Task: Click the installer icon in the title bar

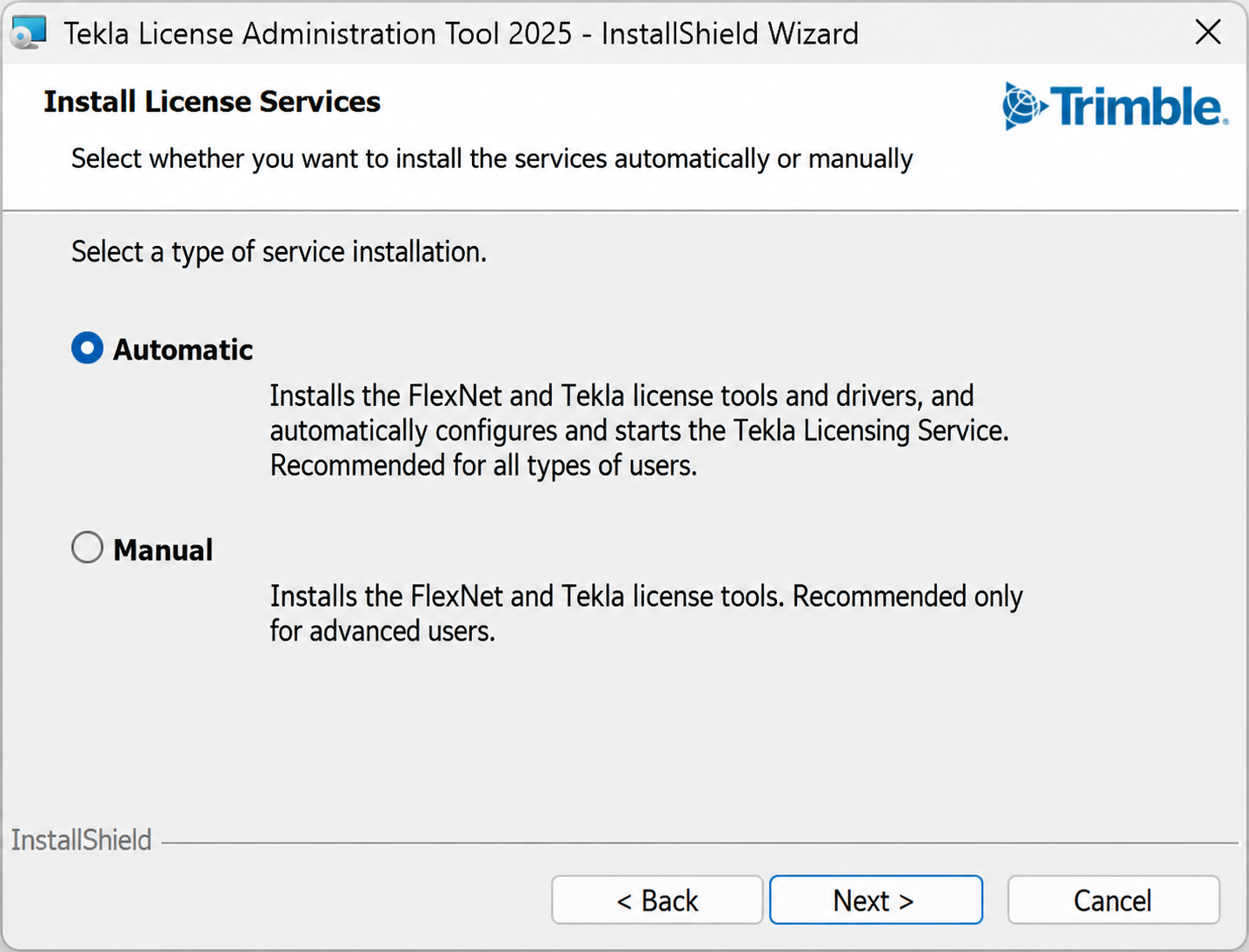Action: click(x=29, y=33)
